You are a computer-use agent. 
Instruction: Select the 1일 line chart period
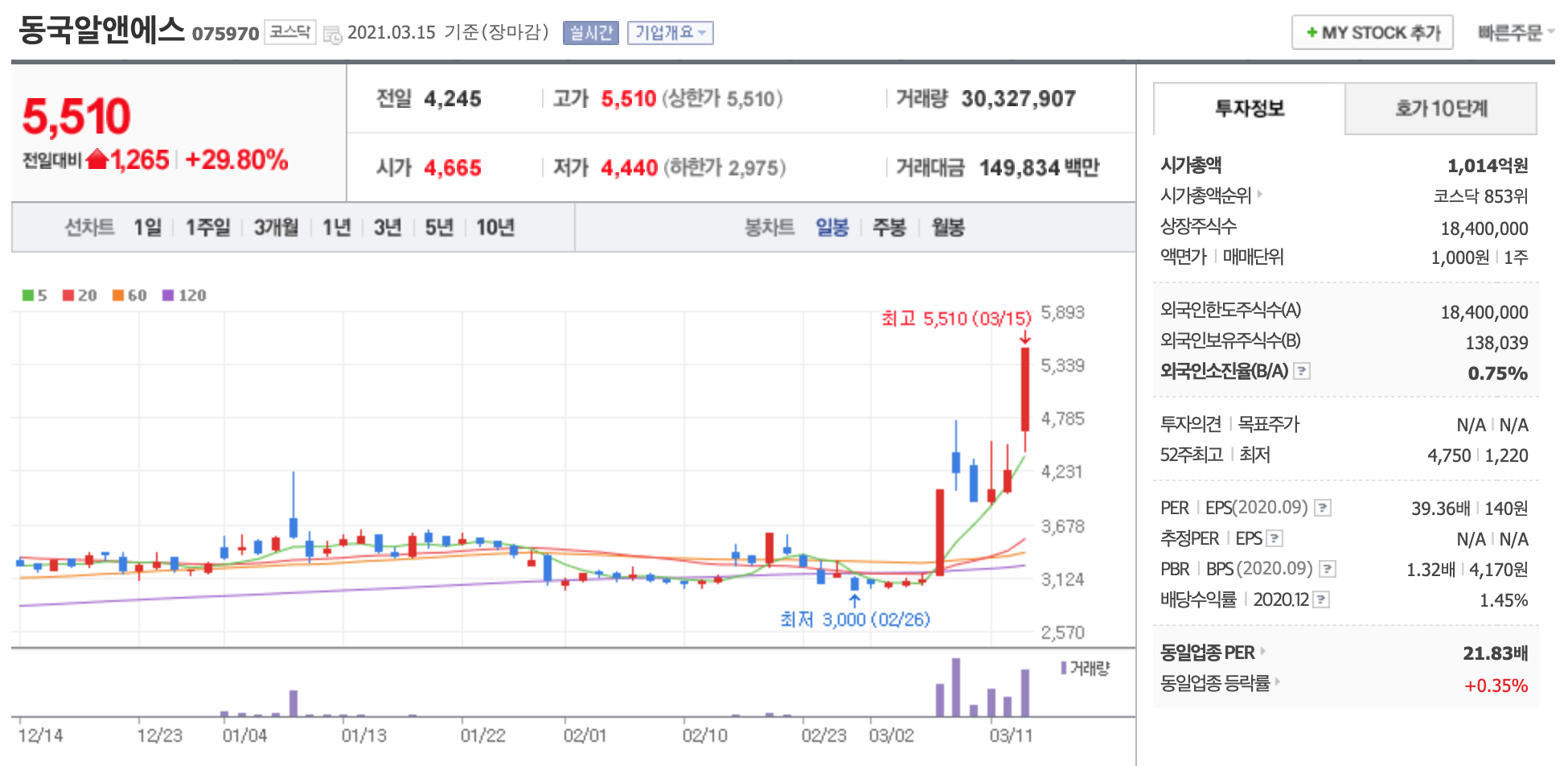coord(147,228)
